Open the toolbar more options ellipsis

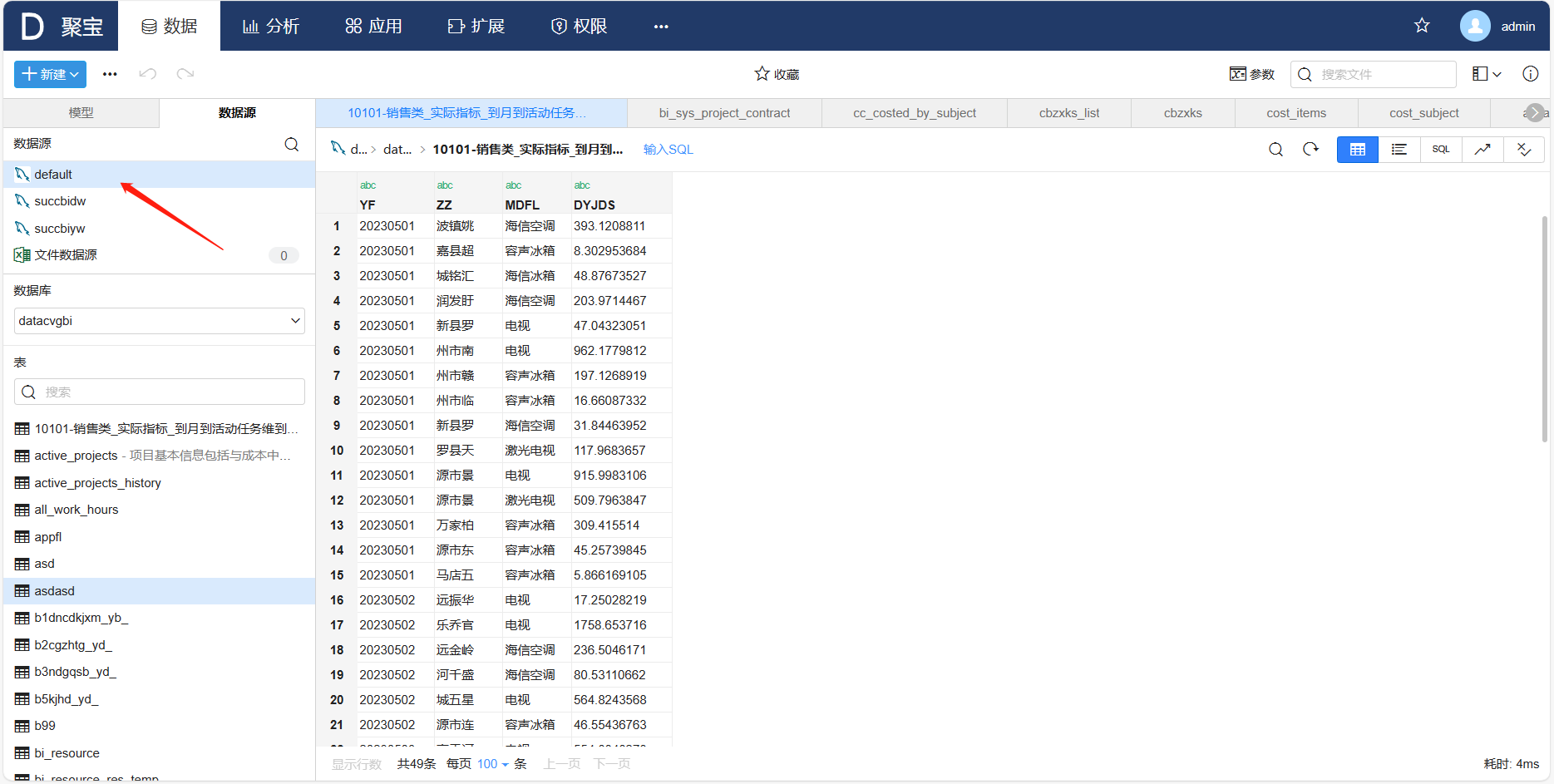[x=110, y=74]
